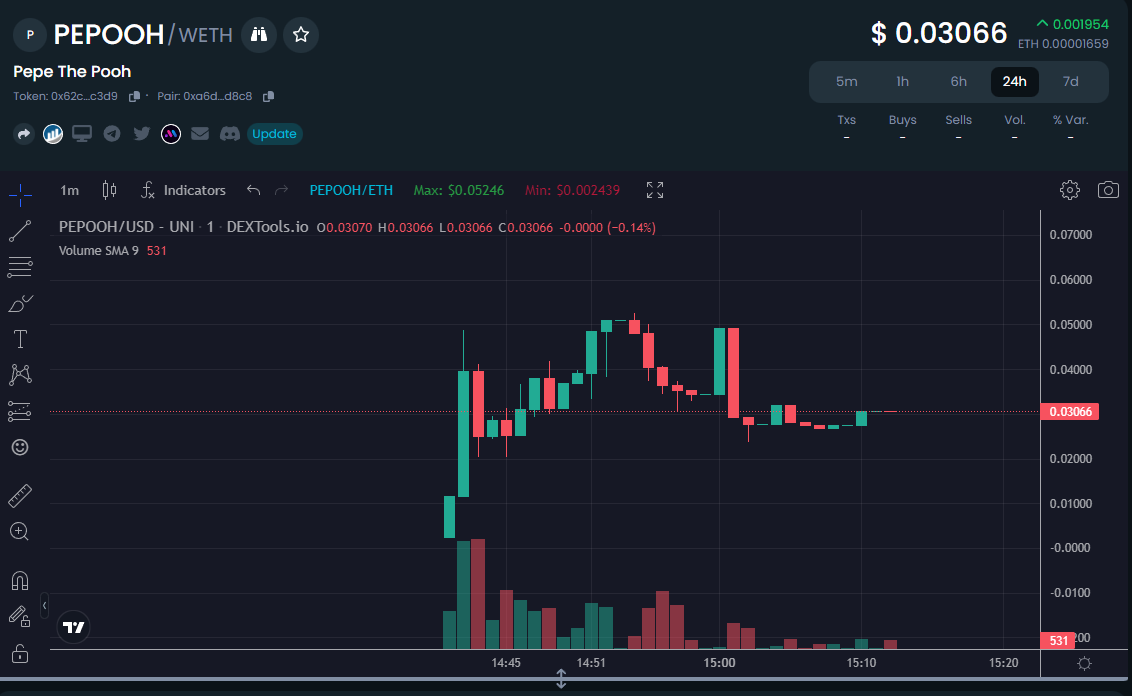Select the Text annotation tool
Screen dimensions: 1132x696
[x=19, y=339]
